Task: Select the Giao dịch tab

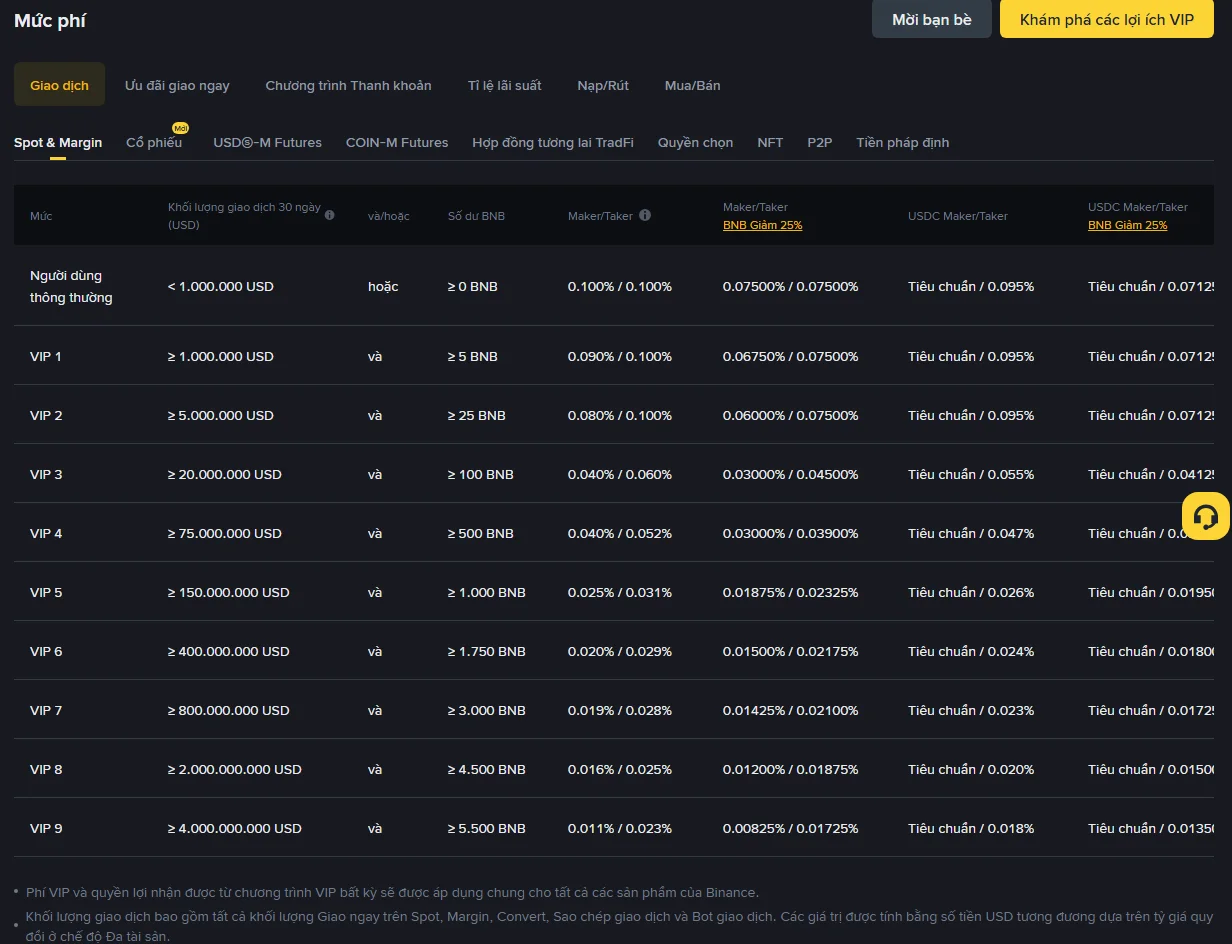Action: pyautogui.click(x=59, y=85)
